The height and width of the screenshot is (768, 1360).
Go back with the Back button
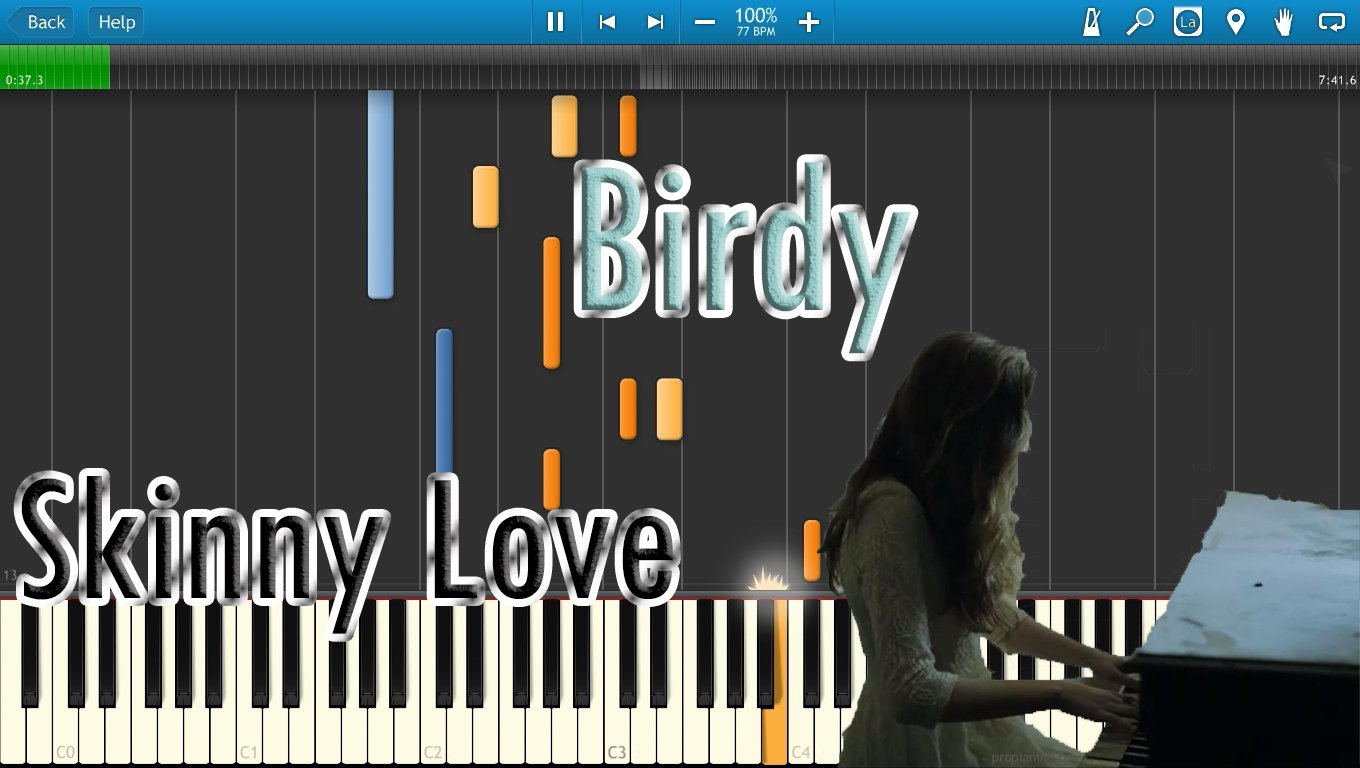pos(40,22)
